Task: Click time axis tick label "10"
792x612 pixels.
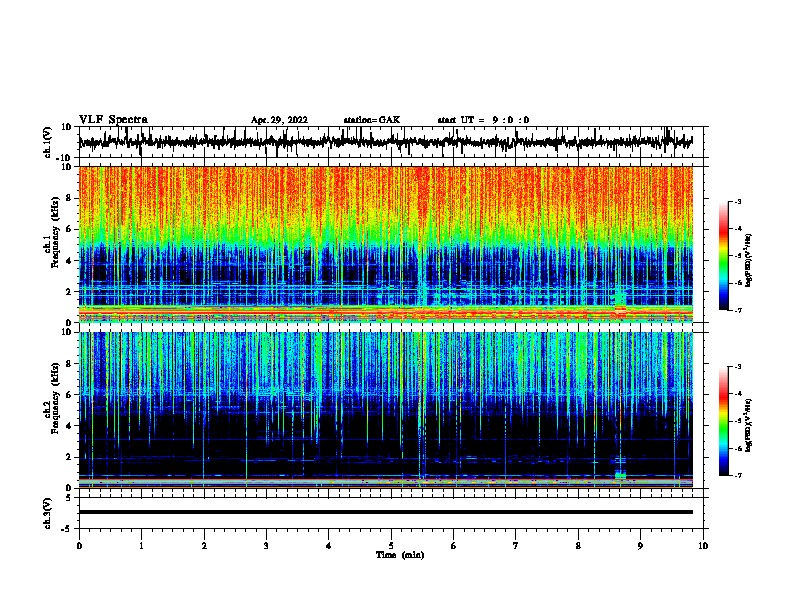Action: pos(703,546)
